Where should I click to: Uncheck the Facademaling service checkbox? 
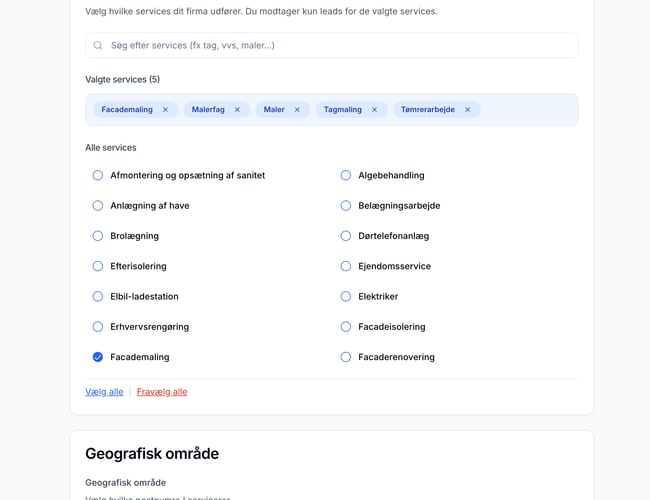coord(98,357)
